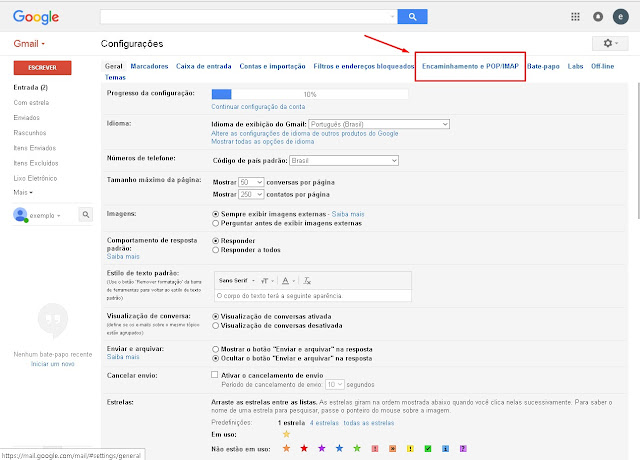640x460 pixels.
Task: Open Mostrar todas as opções de idioma
Action: (262, 142)
